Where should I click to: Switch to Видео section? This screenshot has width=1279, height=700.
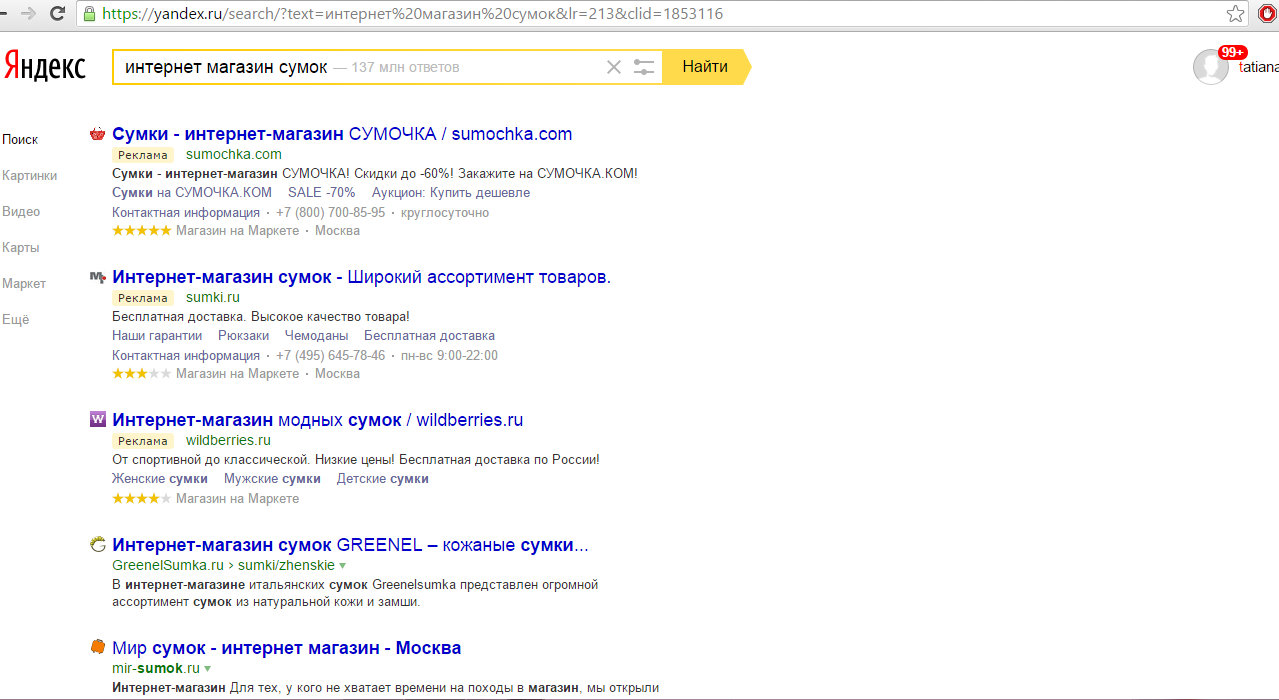point(21,212)
